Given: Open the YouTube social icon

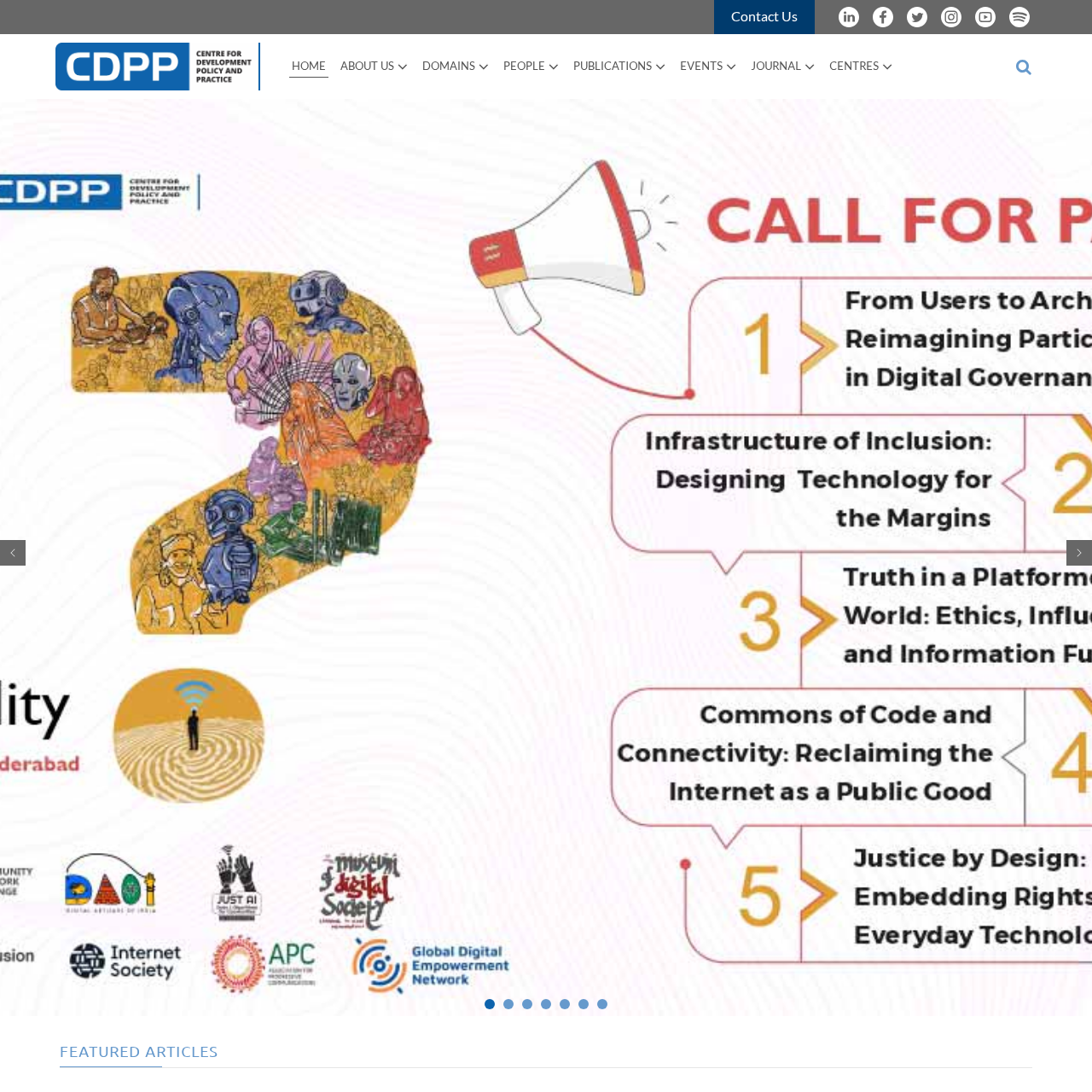Looking at the screenshot, I should tap(985, 17).
